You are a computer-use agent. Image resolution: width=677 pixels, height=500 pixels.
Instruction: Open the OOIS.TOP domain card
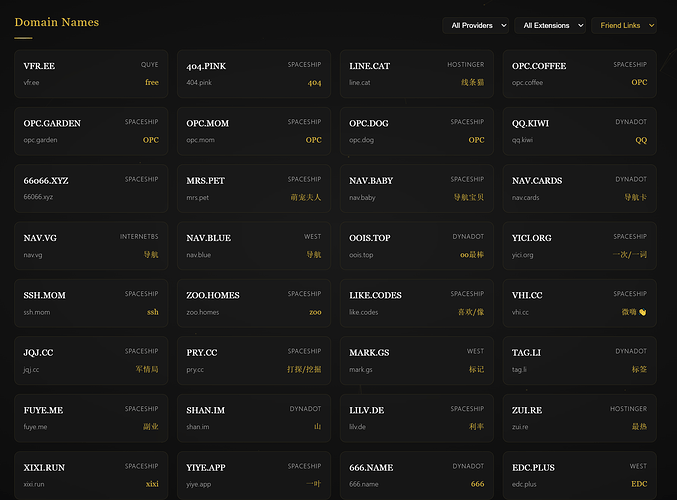point(417,246)
